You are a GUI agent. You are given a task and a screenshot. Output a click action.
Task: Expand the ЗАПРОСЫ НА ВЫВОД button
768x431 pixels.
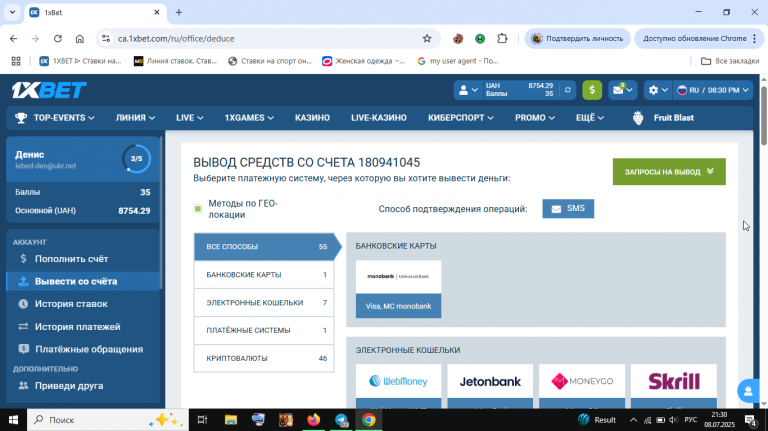669,171
